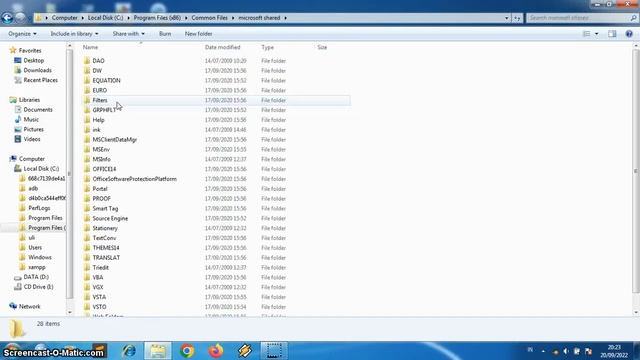Click into the Search box

click(582, 18)
